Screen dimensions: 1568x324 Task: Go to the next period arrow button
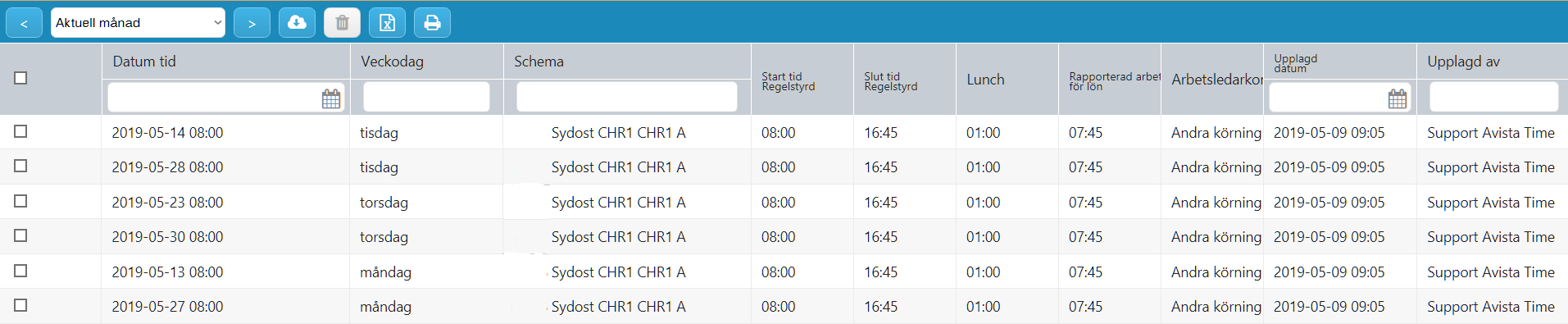(252, 23)
